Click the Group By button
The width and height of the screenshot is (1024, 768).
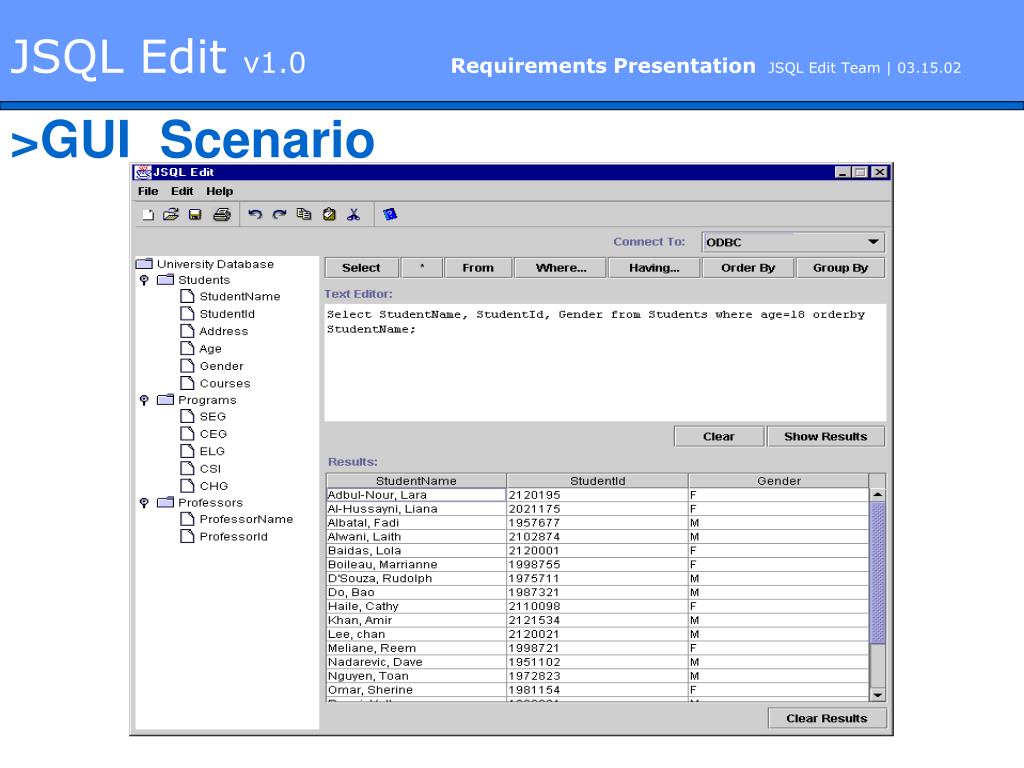coord(840,268)
